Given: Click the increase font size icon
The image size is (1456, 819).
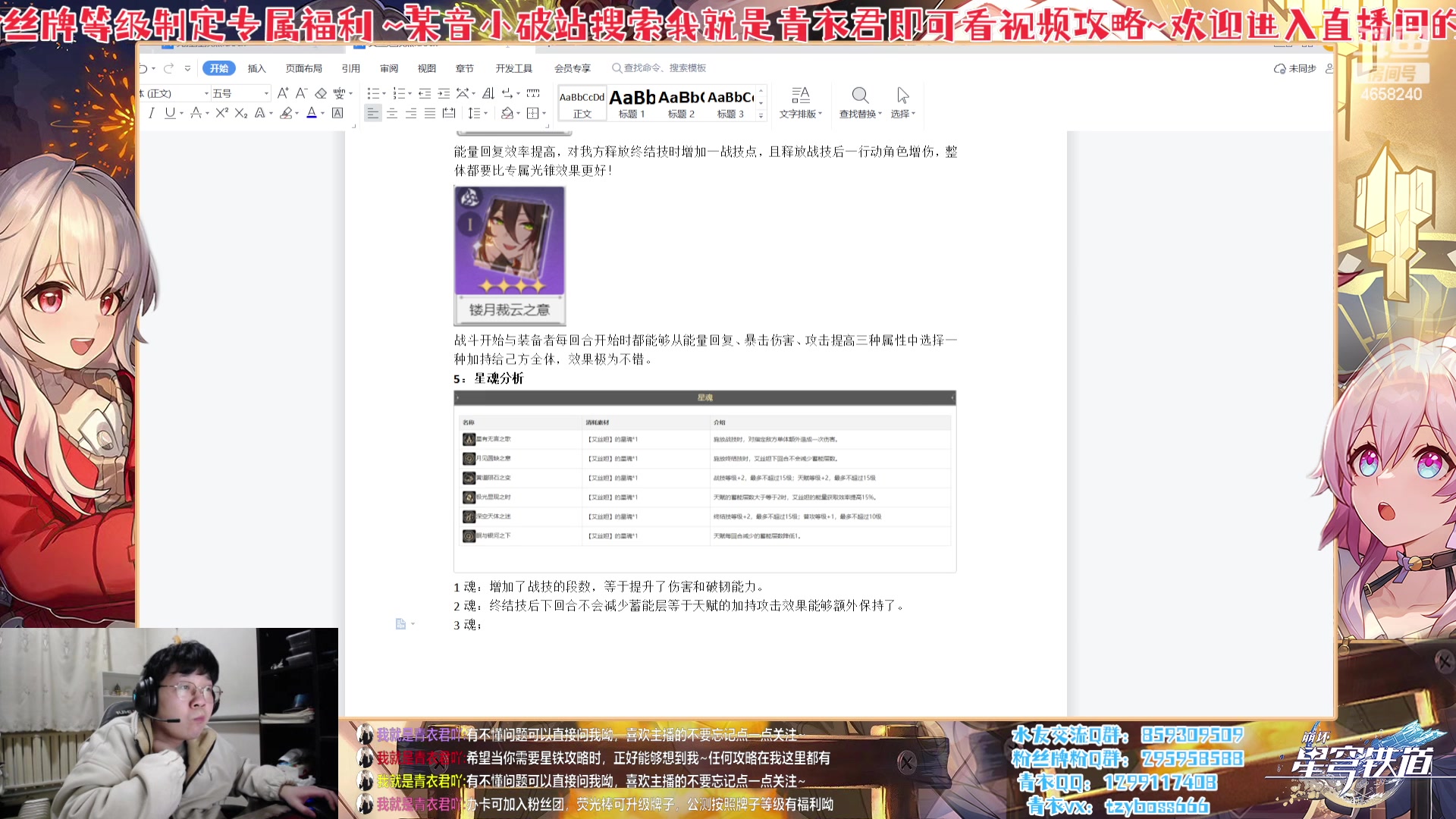Looking at the screenshot, I should (283, 92).
